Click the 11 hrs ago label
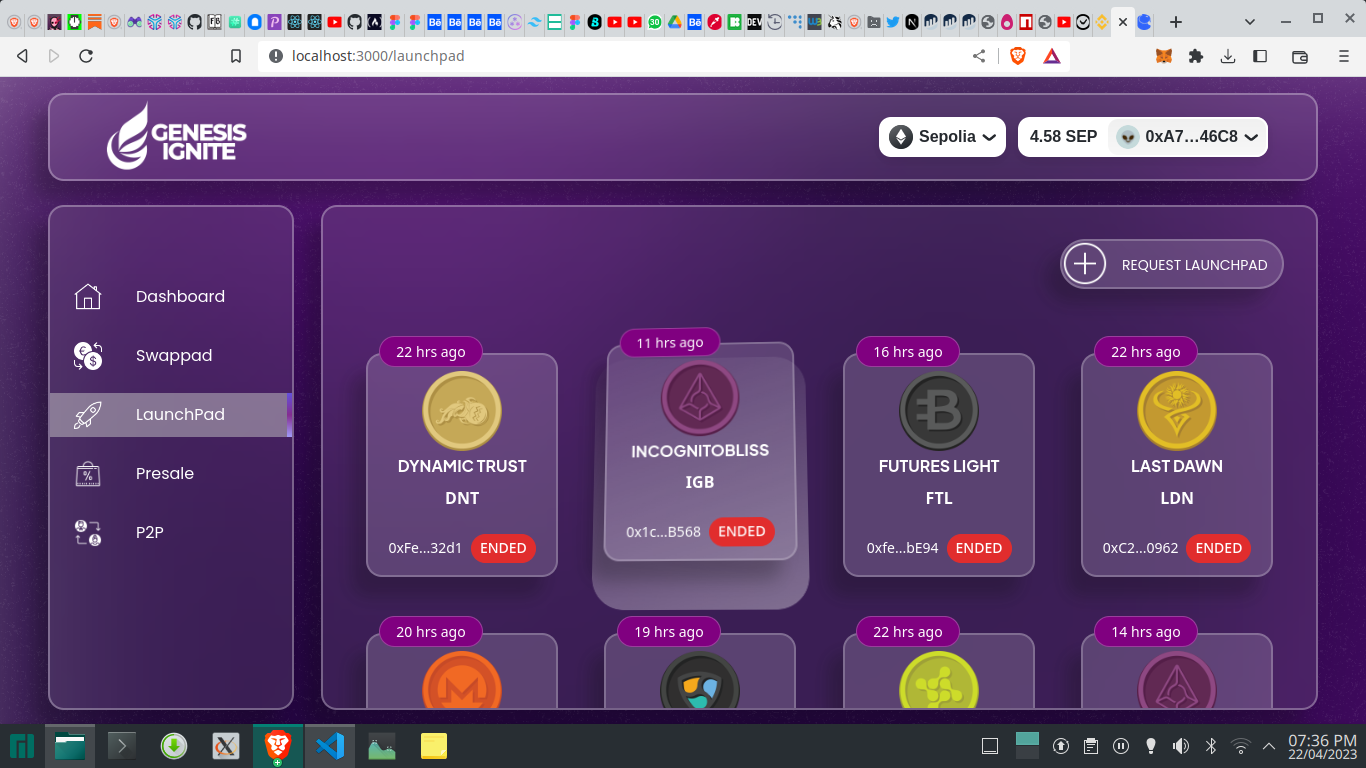1366x768 pixels. [x=670, y=343]
